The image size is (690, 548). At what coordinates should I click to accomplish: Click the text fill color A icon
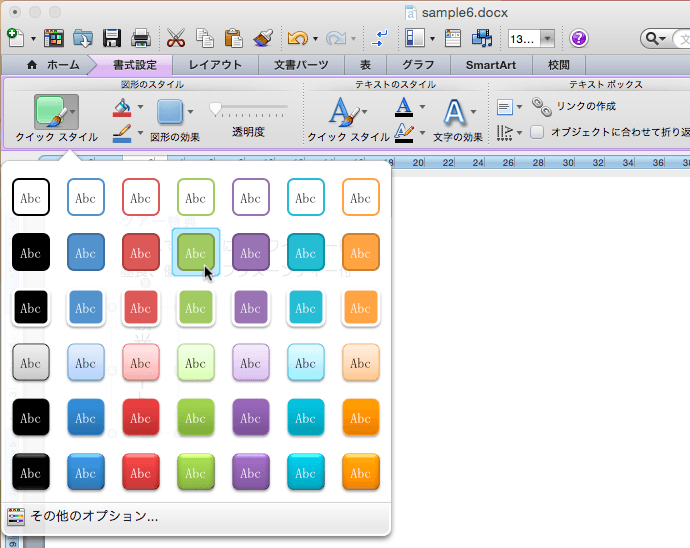coord(404,107)
